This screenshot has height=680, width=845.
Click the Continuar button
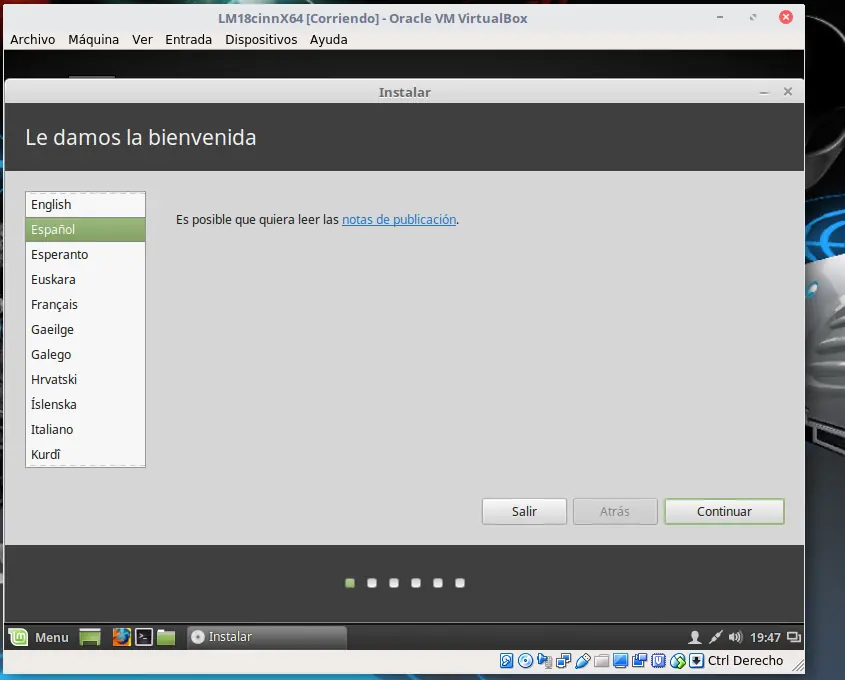click(724, 511)
